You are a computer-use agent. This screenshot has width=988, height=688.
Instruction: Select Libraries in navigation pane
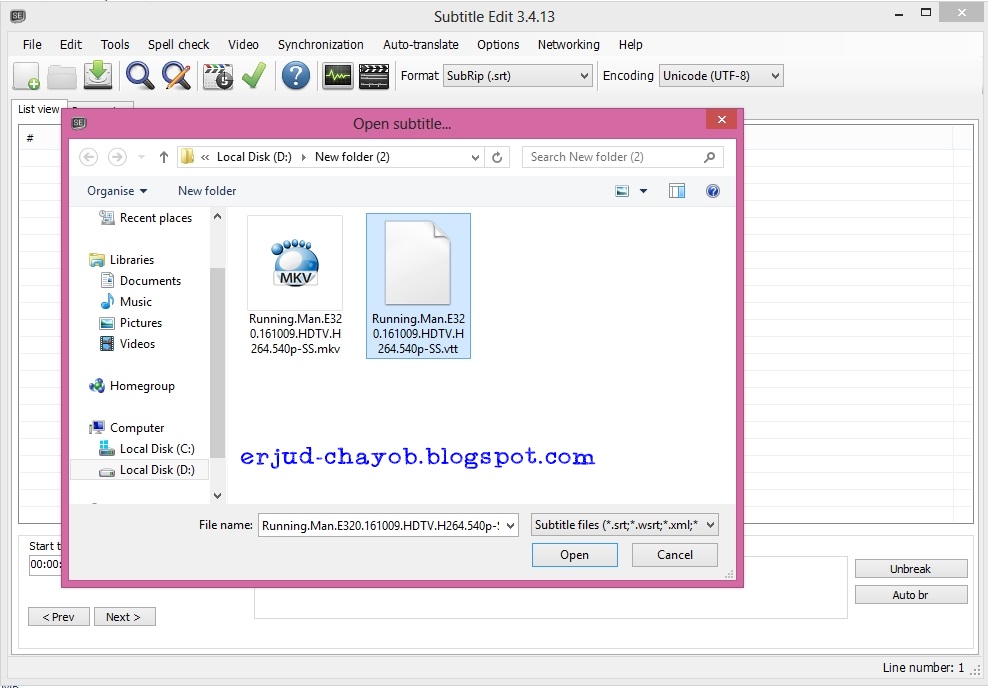(122, 260)
